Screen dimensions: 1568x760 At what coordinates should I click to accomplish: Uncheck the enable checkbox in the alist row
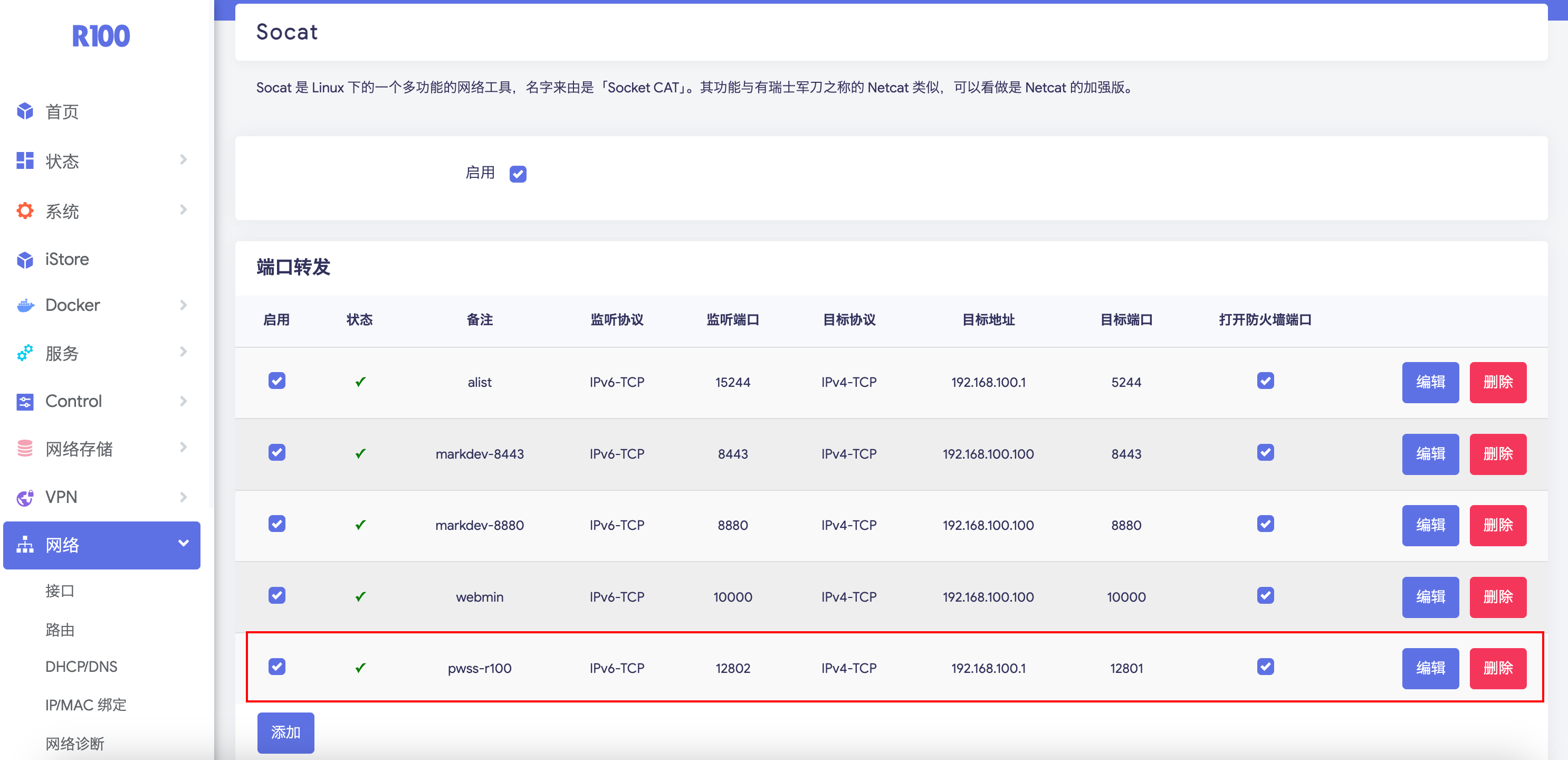pyautogui.click(x=277, y=381)
